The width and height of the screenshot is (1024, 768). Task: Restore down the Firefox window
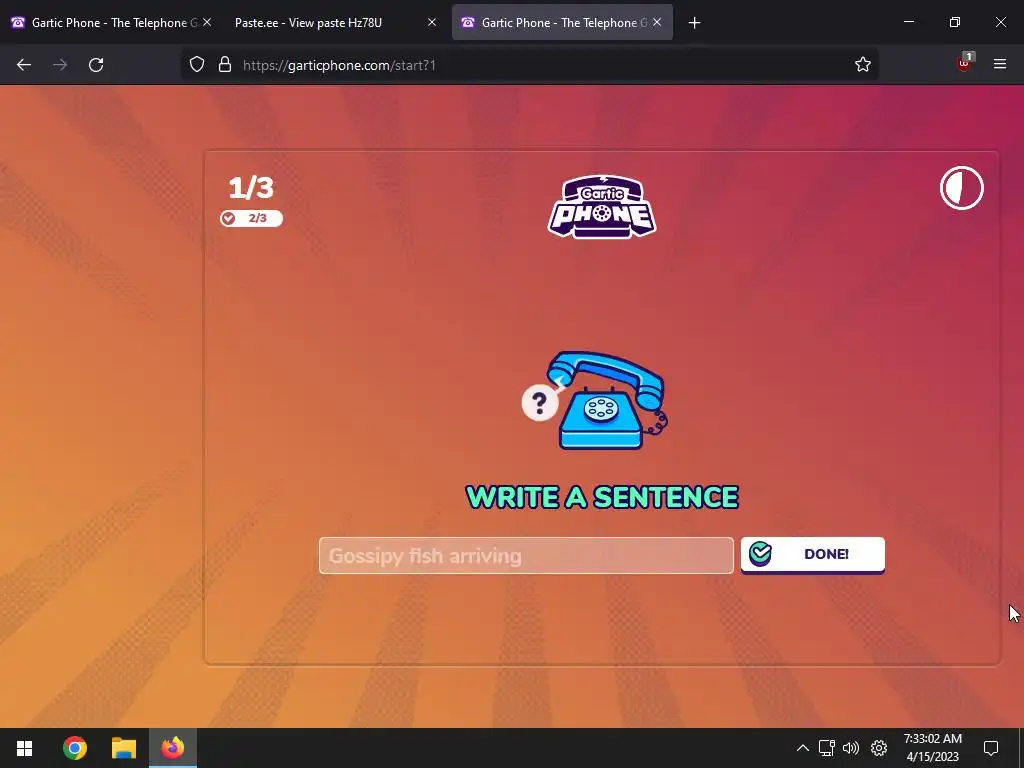(955, 22)
